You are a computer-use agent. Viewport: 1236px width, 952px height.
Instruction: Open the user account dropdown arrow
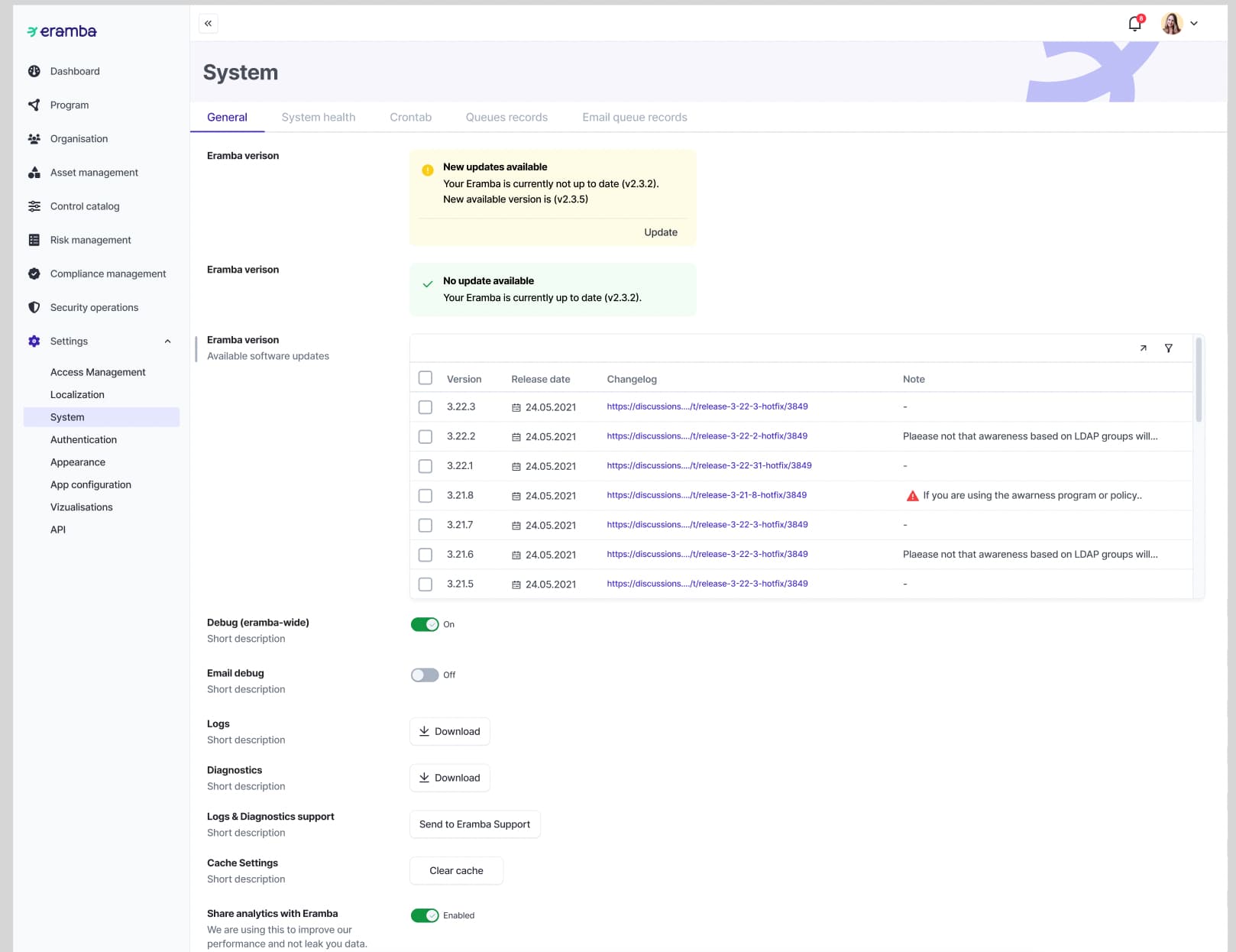coord(1194,24)
